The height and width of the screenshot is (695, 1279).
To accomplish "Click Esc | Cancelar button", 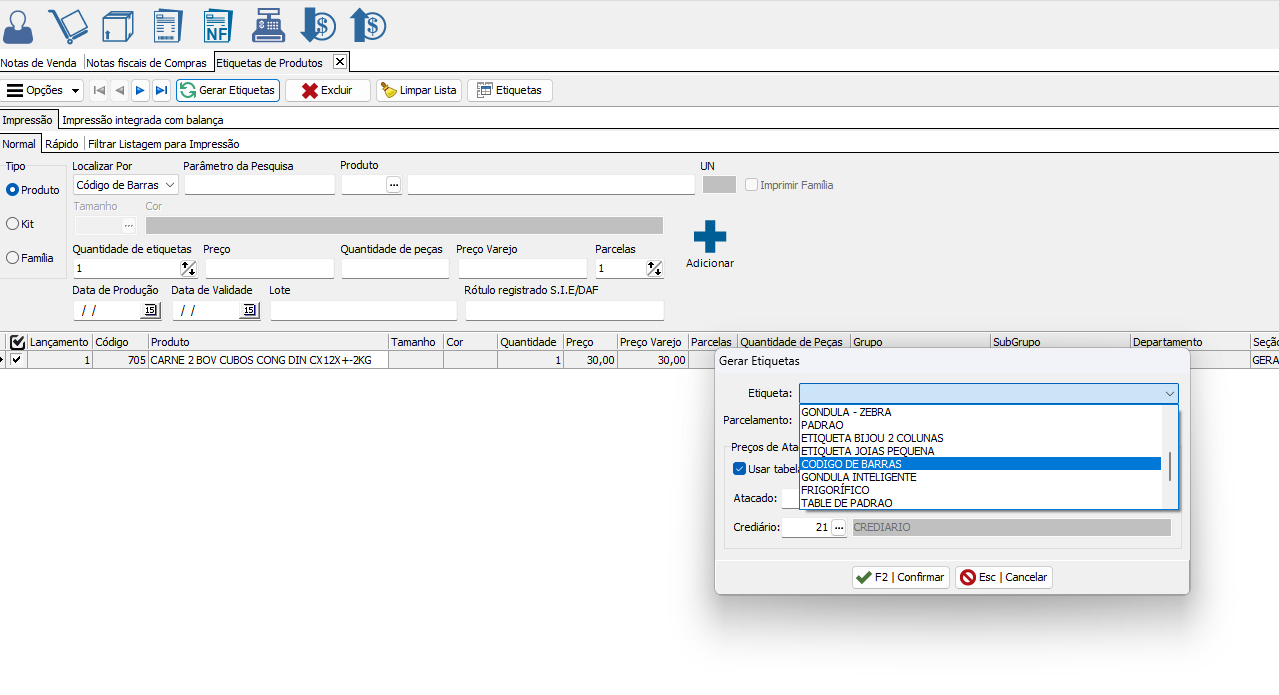I will coord(1004,577).
